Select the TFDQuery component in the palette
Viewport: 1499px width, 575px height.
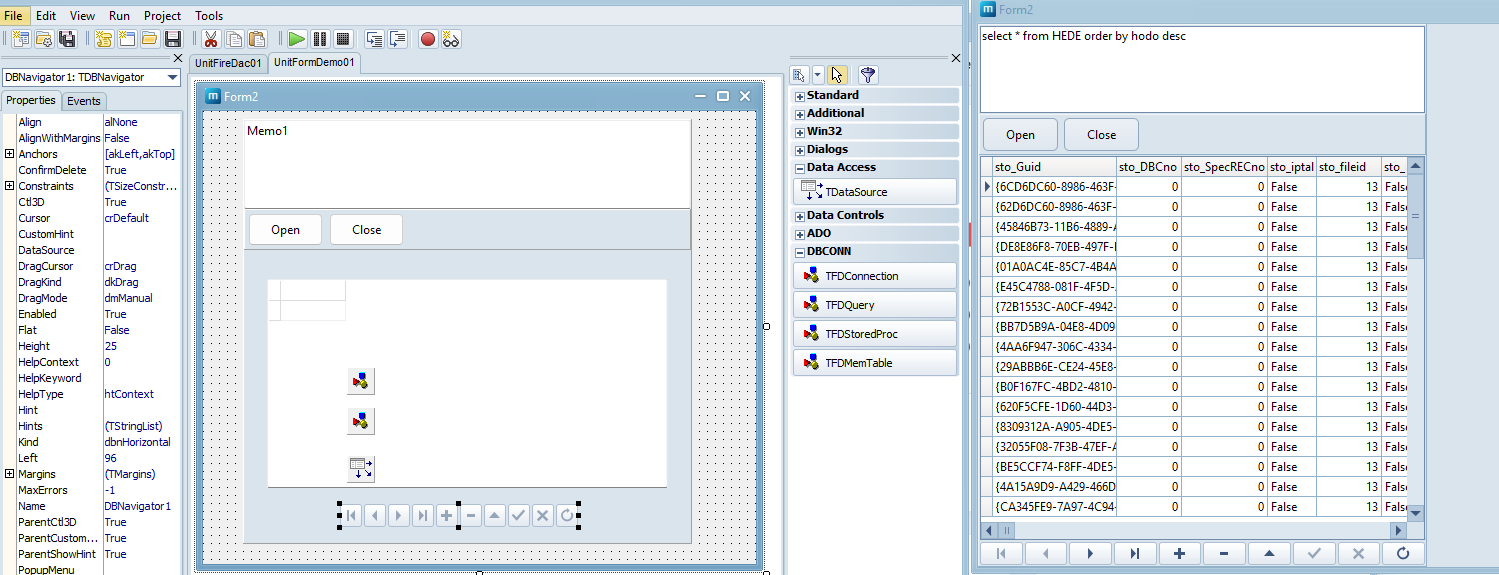coord(876,305)
